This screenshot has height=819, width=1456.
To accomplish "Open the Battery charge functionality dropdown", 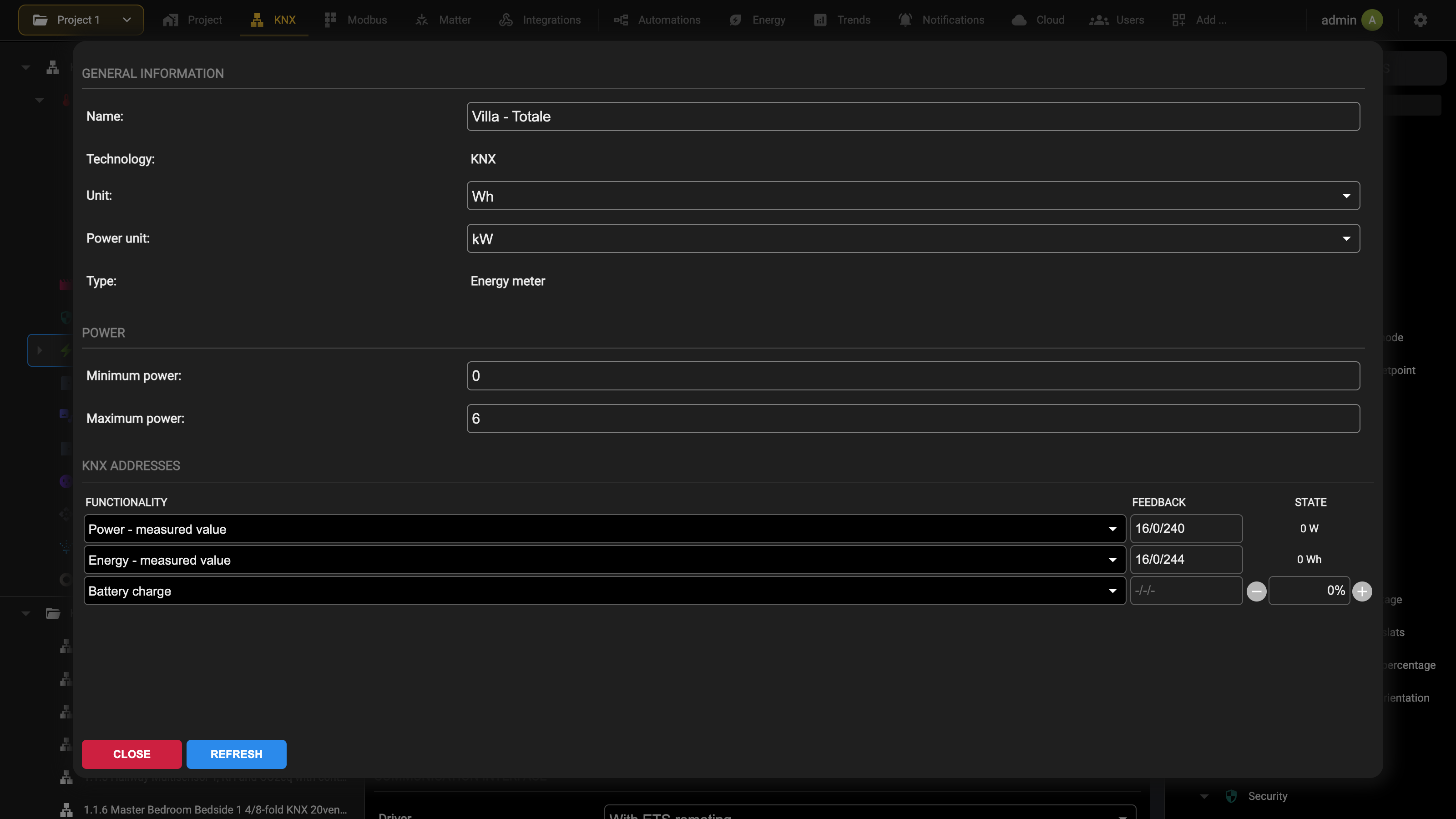I will click(x=605, y=591).
